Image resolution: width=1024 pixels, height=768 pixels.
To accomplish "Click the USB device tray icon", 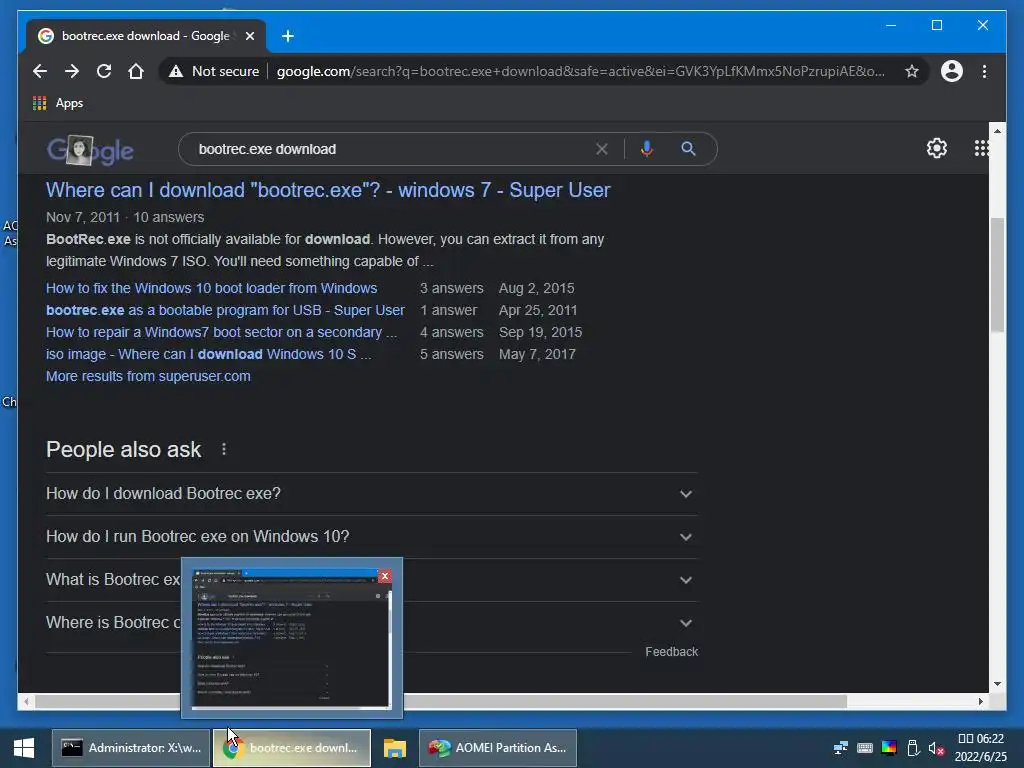I will tap(913, 748).
